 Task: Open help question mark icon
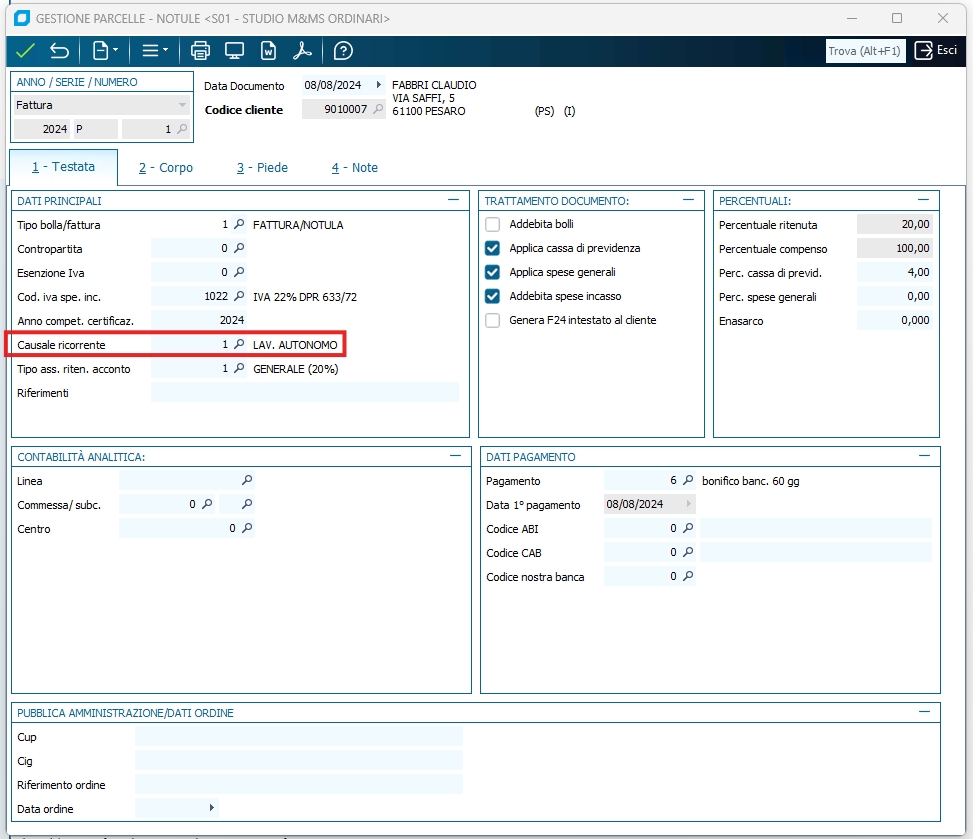coord(343,51)
